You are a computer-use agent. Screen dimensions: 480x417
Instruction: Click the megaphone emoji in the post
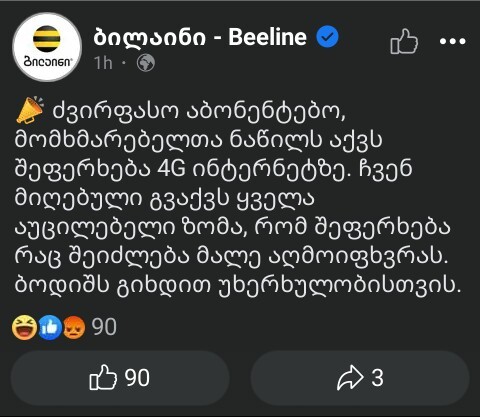[30, 110]
